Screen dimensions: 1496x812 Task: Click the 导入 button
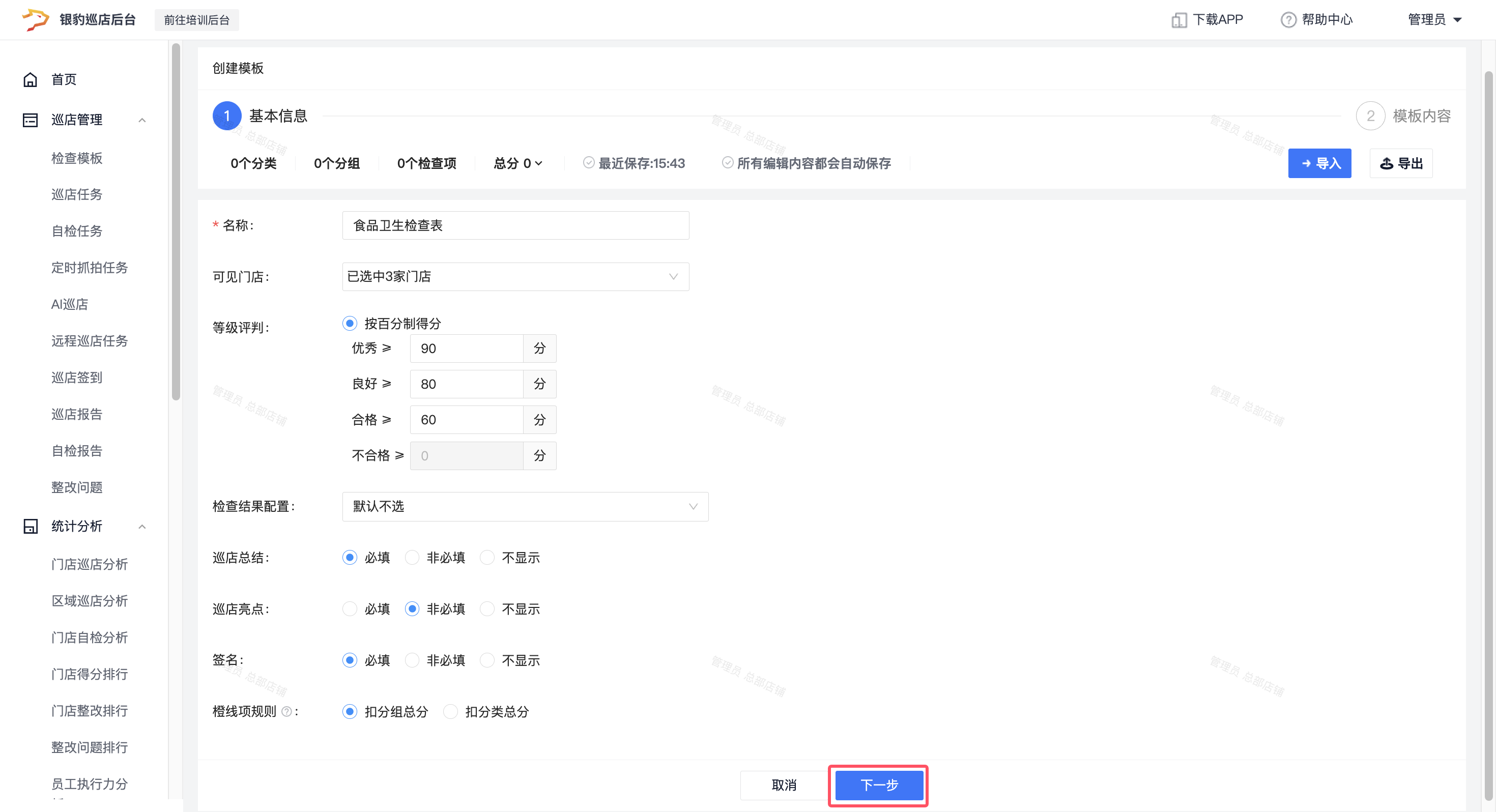[1319, 163]
